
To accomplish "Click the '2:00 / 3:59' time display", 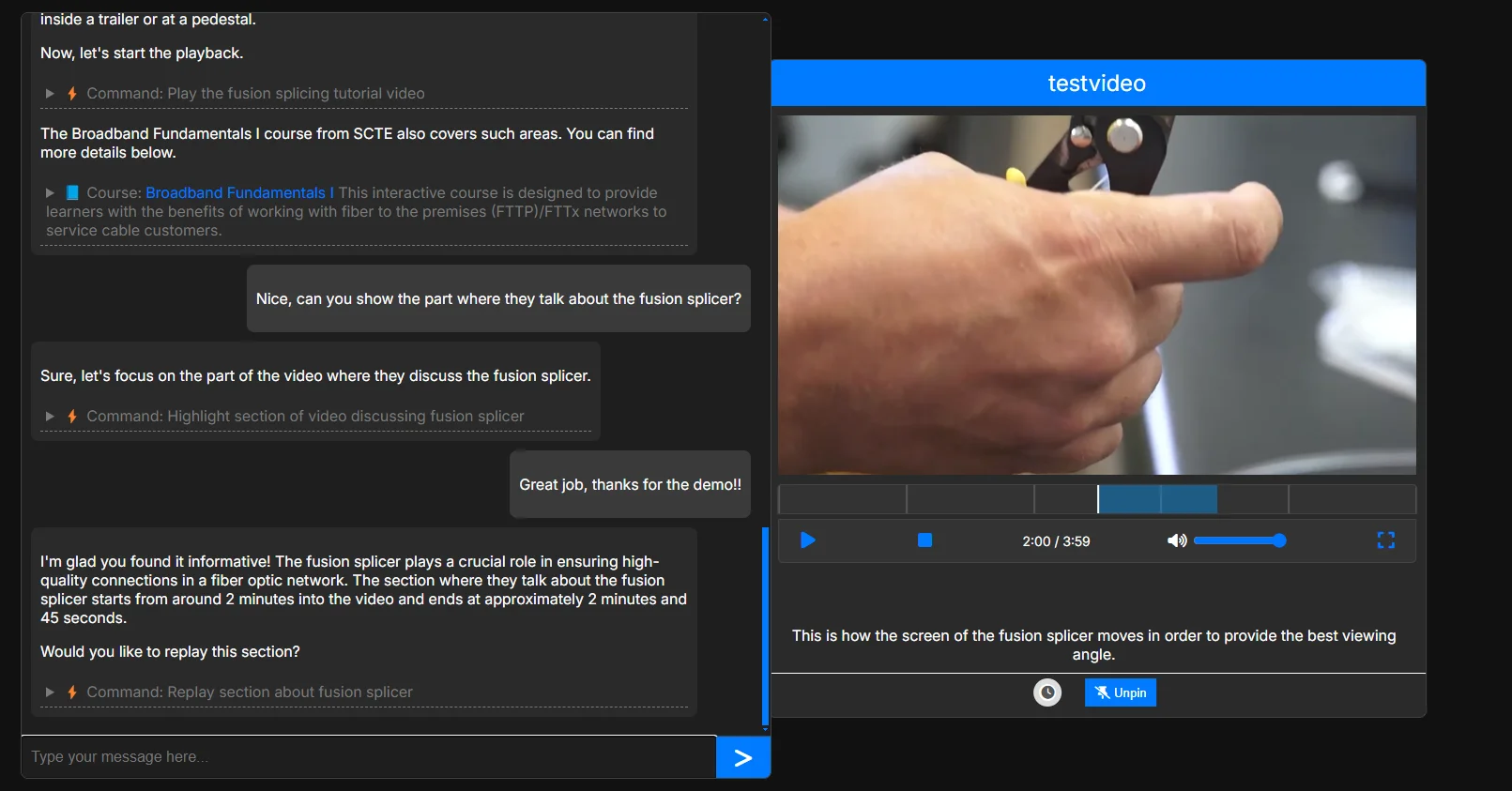I will (1056, 541).
